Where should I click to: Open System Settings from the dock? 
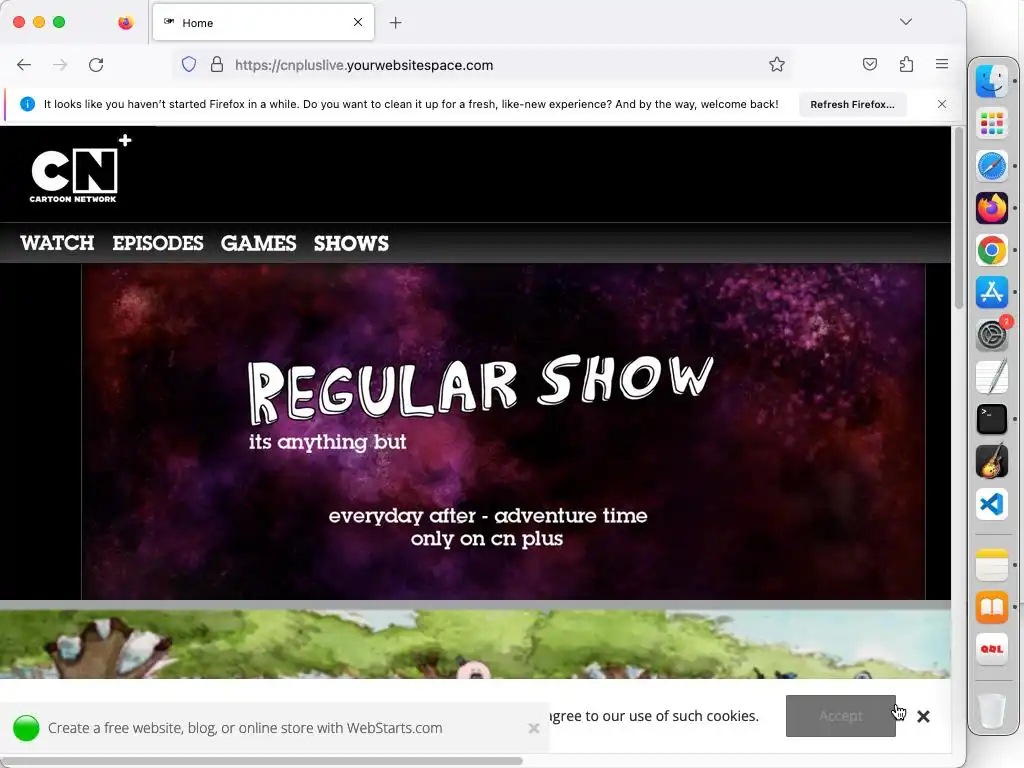click(992, 335)
